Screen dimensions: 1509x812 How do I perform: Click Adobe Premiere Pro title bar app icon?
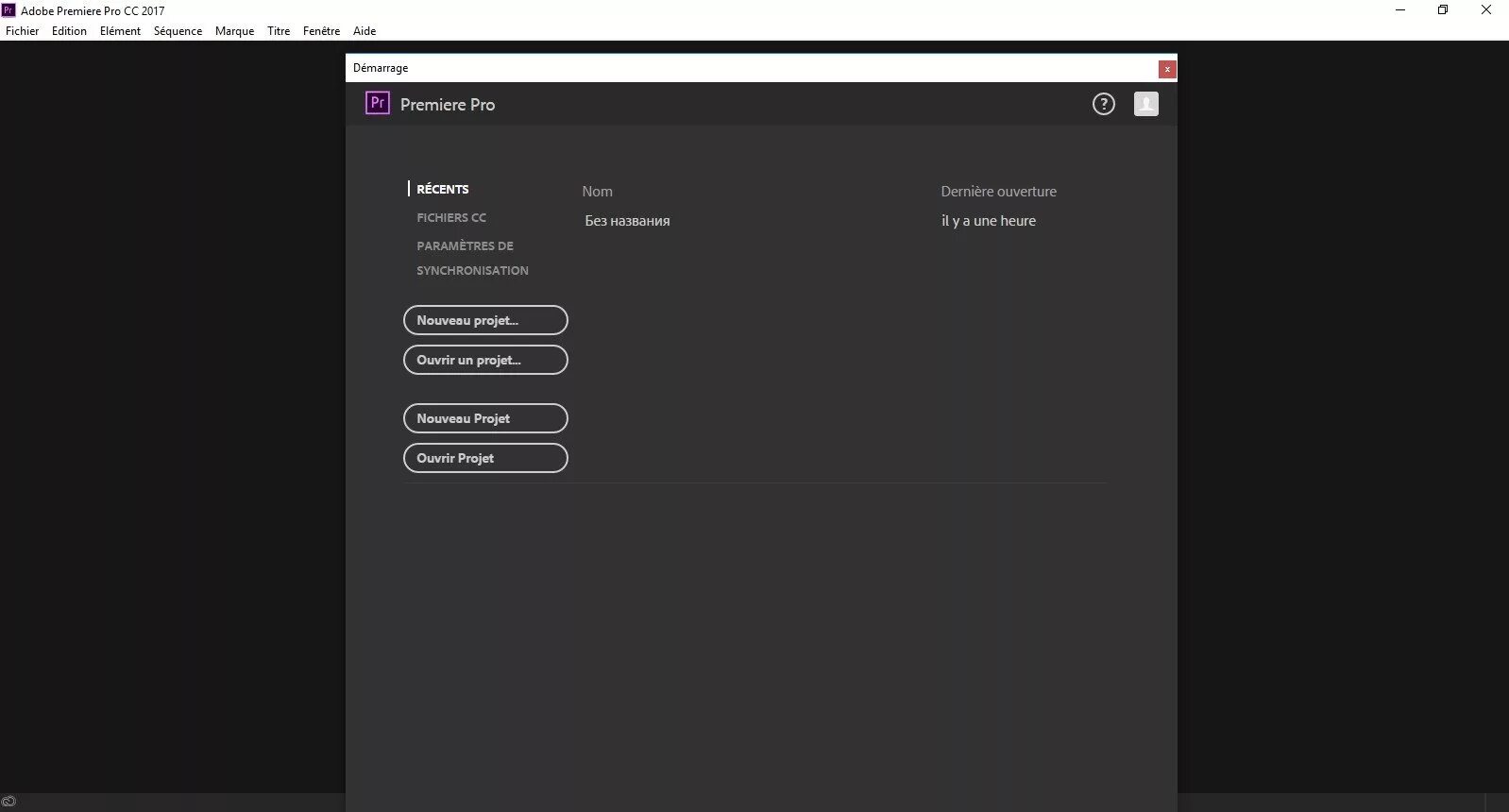tap(8, 10)
